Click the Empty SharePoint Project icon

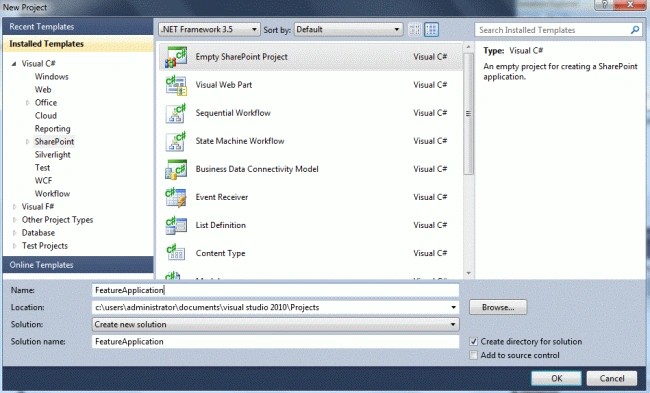[176, 57]
